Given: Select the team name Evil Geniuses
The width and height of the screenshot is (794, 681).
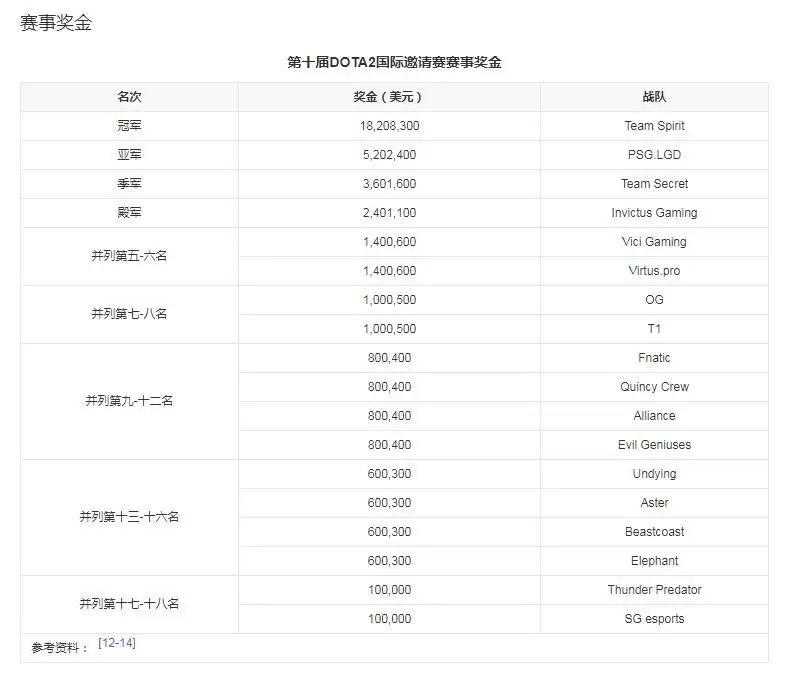Looking at the screenshot, I should coord(654,445).
